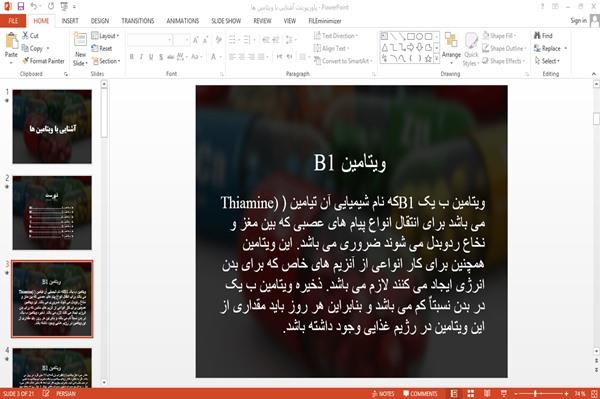Switch to the ANIMATIONS tab
600x399 pixels.
click(183, 21)
